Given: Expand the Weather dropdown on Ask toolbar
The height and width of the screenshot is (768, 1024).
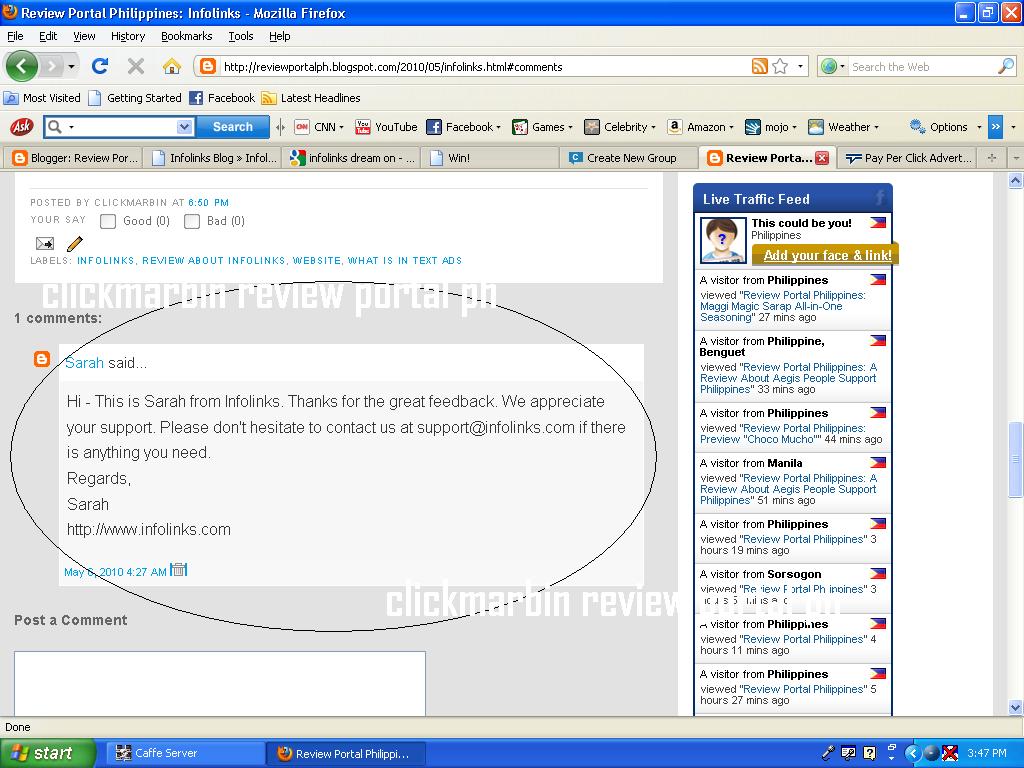Looking at the screenshot, I should [x=876, y=127].
